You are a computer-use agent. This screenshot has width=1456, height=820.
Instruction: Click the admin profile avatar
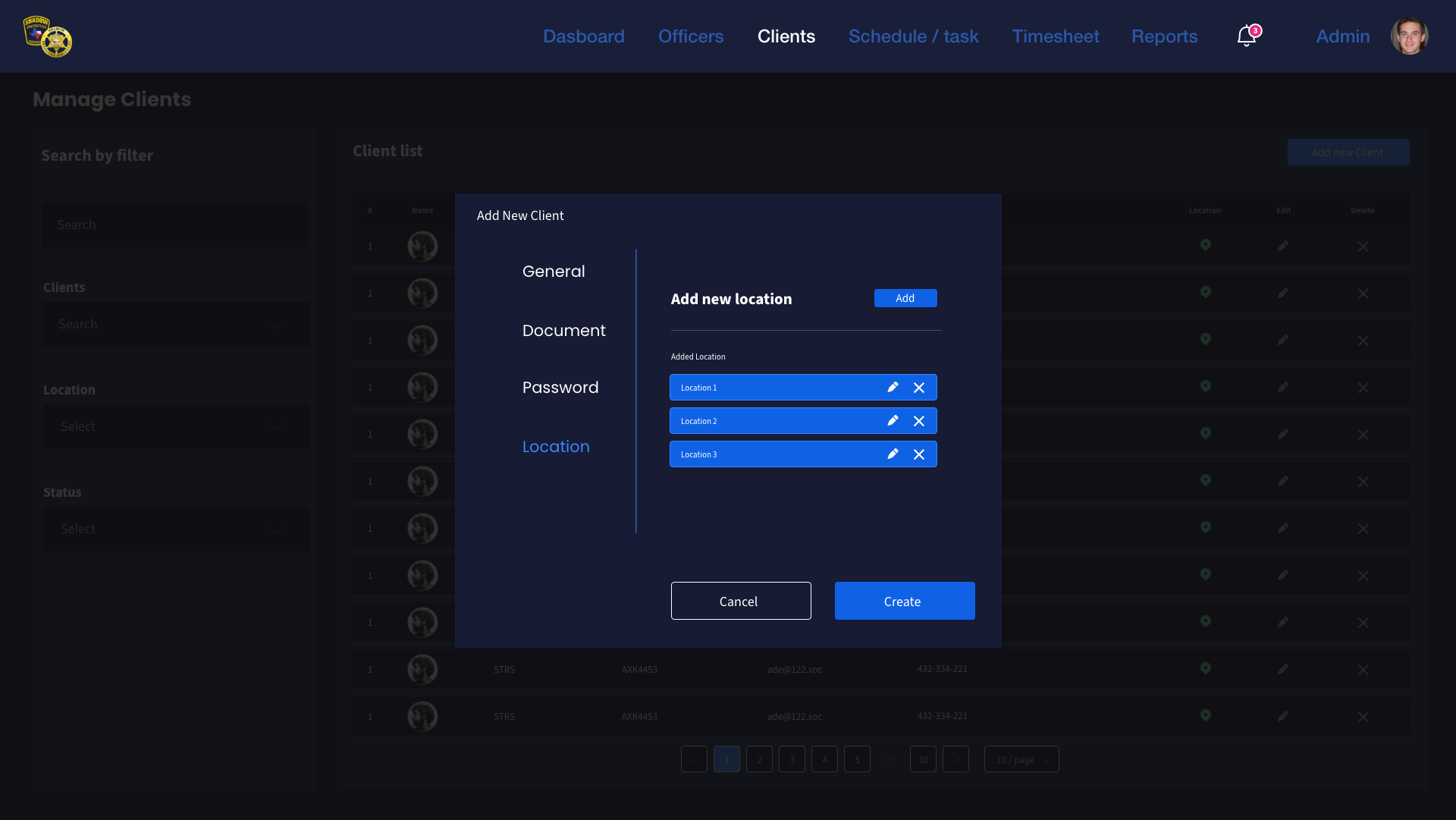pyautogui.click(x=1409, y=36)
